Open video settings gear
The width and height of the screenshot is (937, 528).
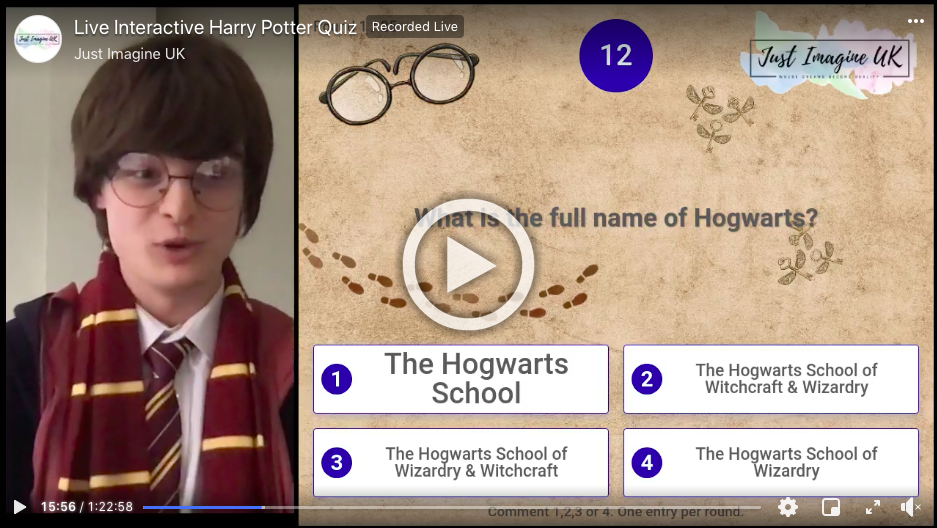(x=788, y=507)
